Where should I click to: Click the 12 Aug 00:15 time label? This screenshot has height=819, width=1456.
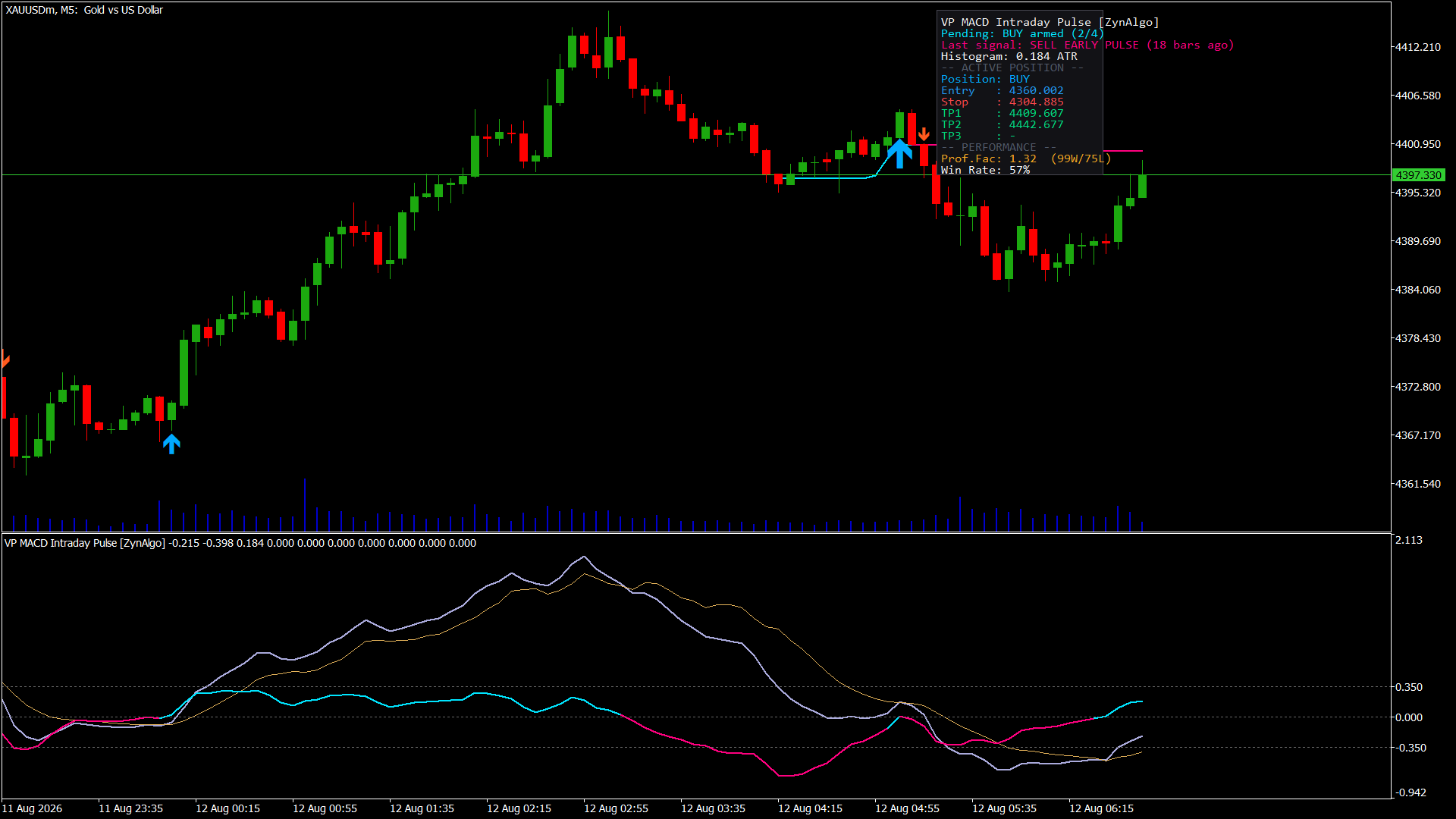tap(227, 808)
